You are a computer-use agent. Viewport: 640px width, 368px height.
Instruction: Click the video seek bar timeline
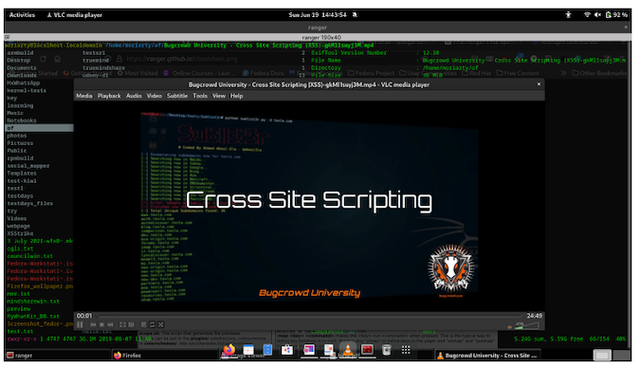click(x=310, y=316)
